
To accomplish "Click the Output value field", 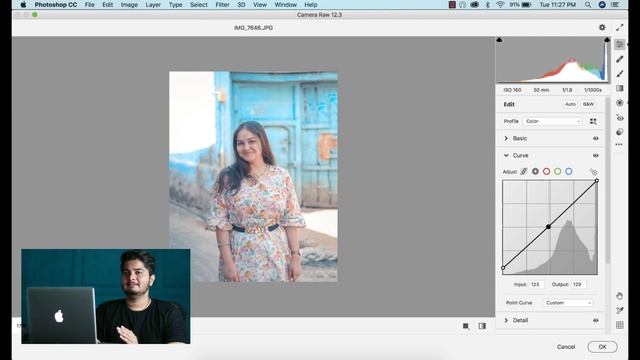I will click(579, 284).
